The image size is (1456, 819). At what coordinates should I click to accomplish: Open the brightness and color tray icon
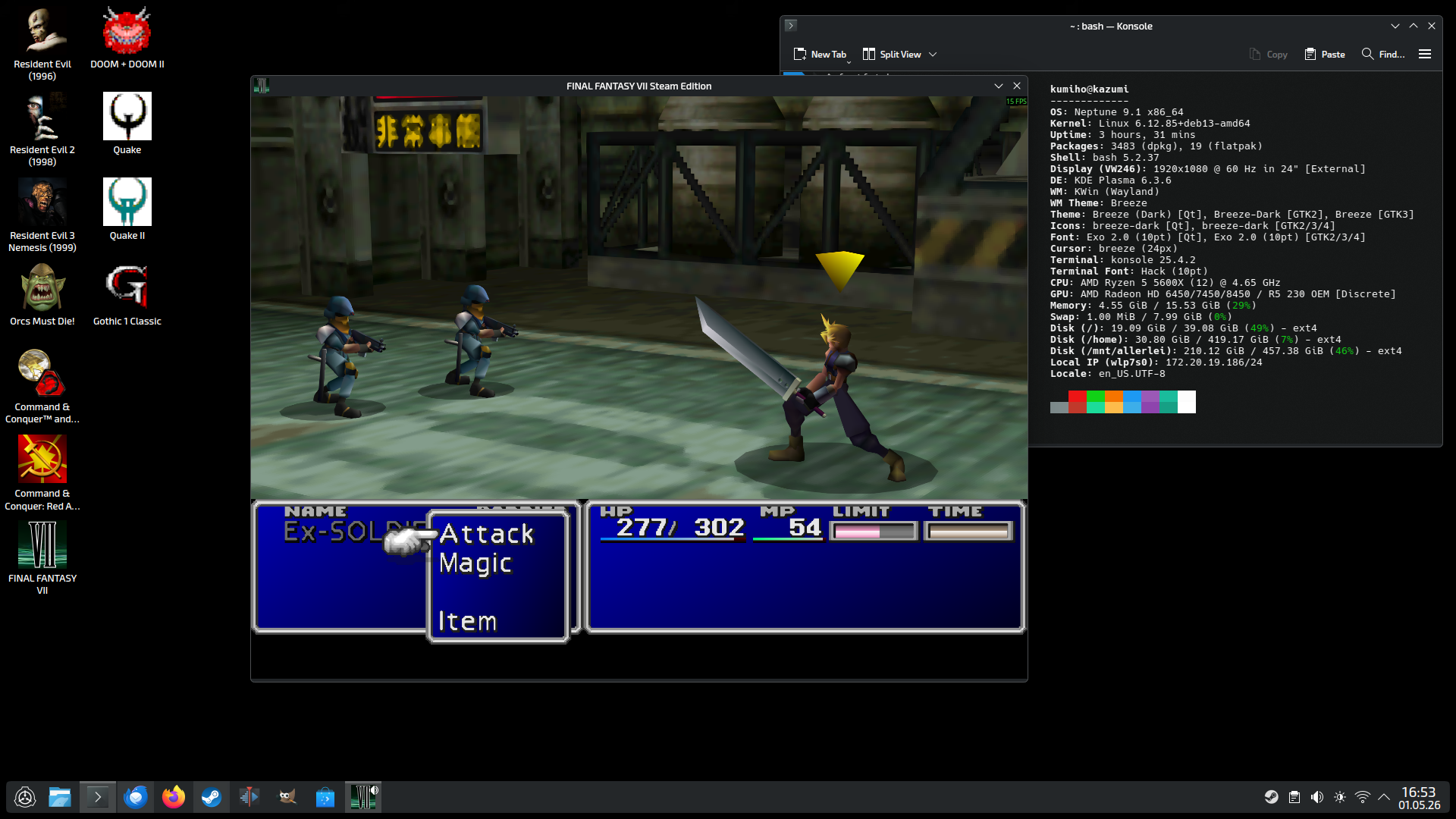coord(1340,797)
